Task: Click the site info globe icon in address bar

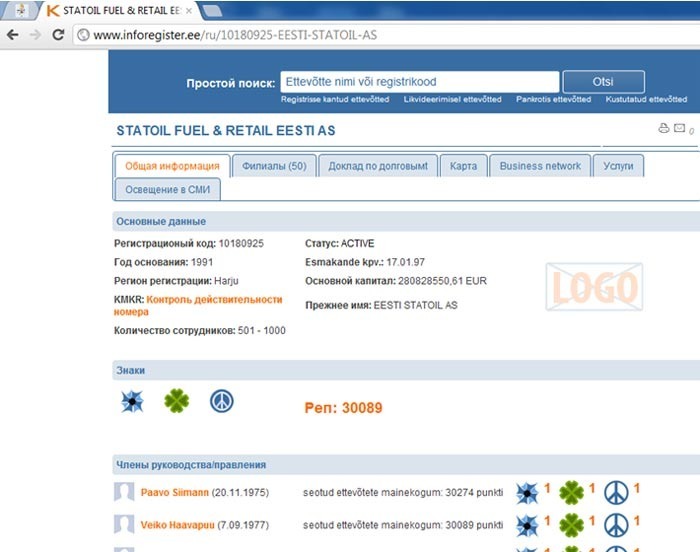Action: [83, 35]
